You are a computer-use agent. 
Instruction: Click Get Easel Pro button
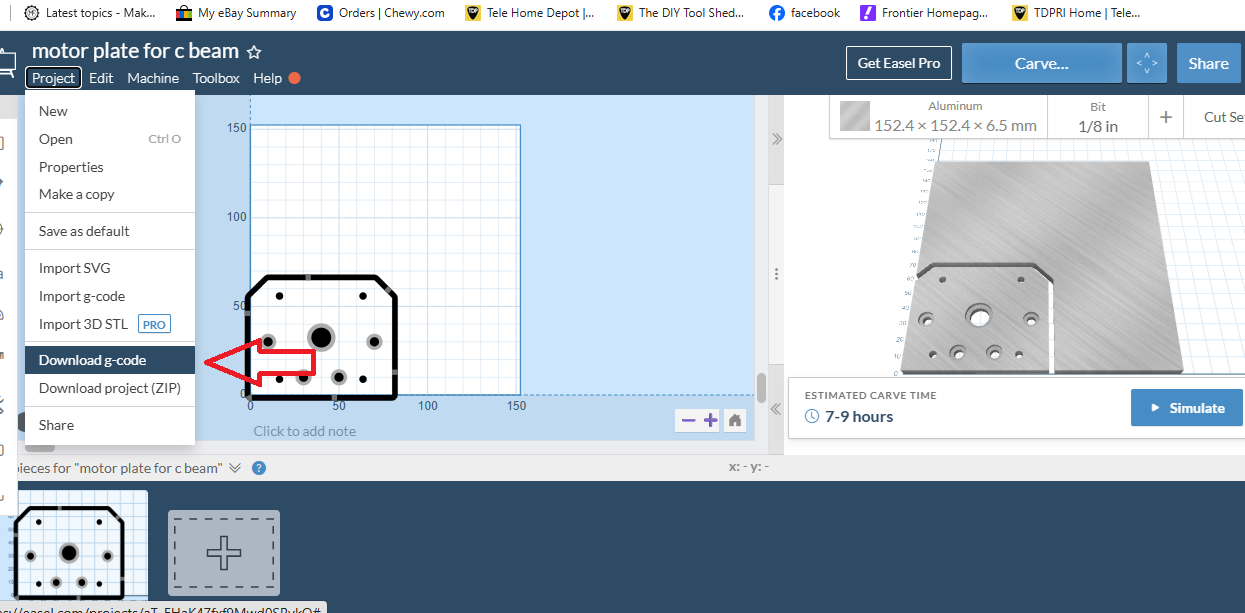click(899, 63)
